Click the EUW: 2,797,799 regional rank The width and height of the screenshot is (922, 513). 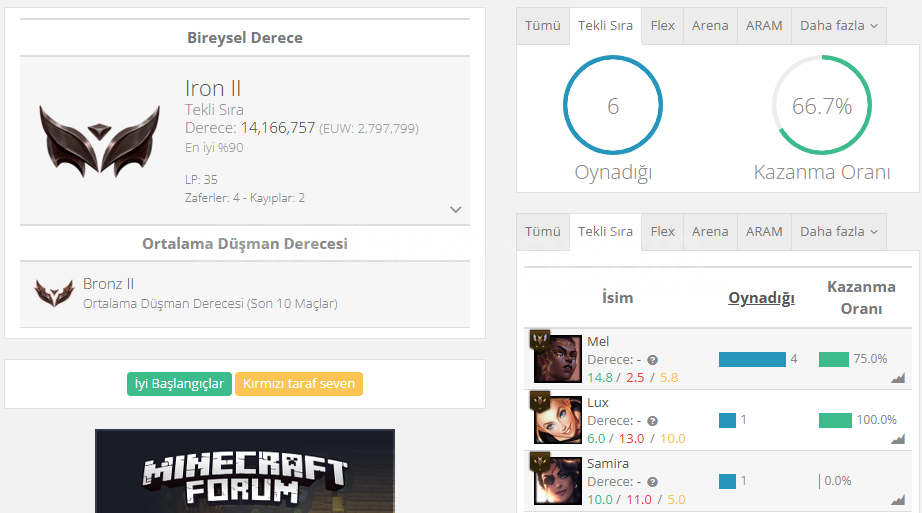click(x=369, y=128)
